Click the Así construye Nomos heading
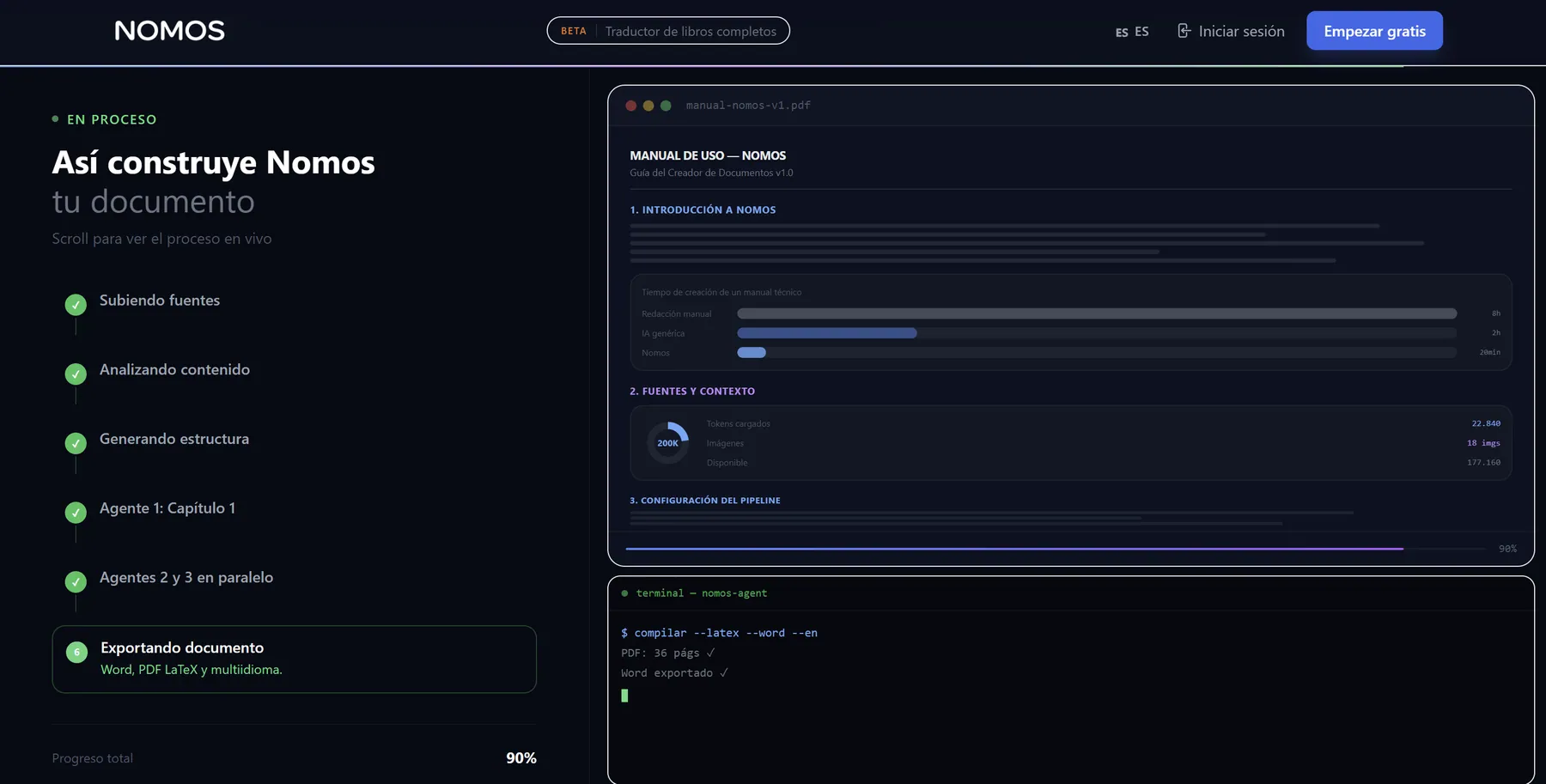The width and height of the screenshot is (1546, 784). (x=213, y=162)
